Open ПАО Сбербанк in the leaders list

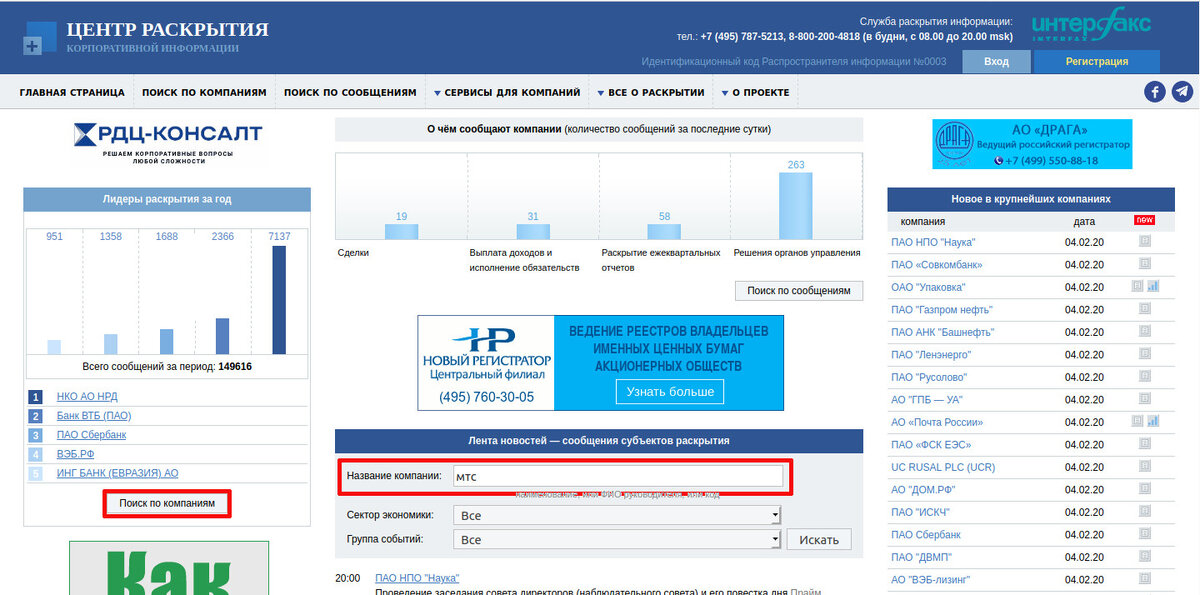click(x=91, y=435)
